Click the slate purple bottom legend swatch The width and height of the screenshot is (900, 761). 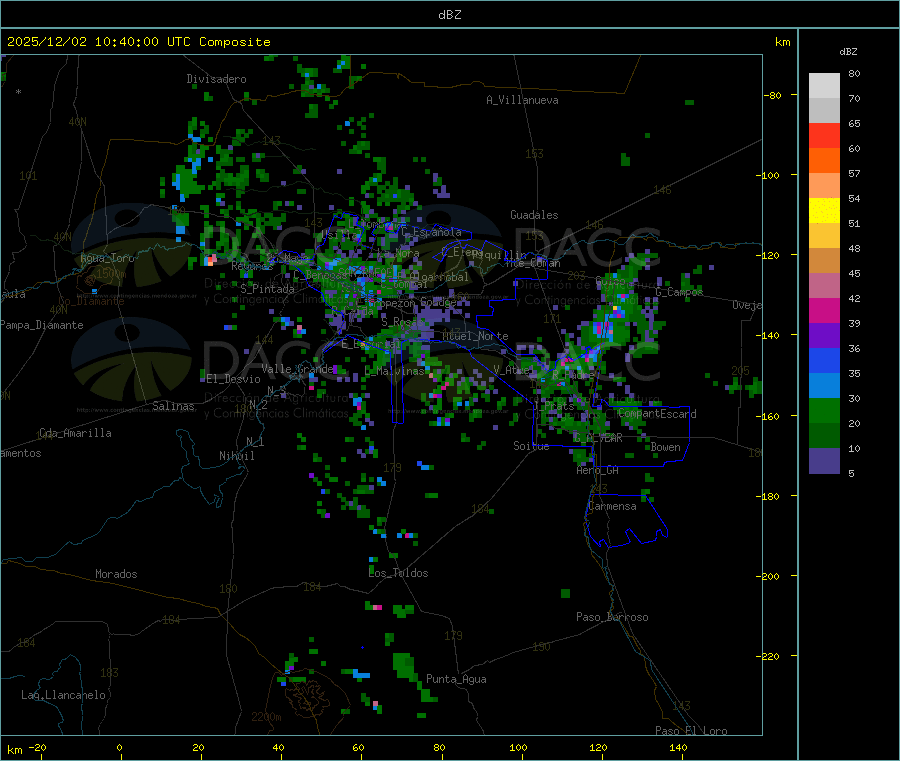pos(824,461)
